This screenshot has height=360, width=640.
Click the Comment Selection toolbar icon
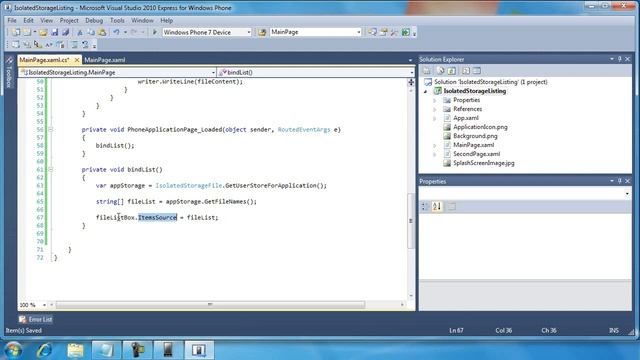pyautogui.click(x=74, y=44)
